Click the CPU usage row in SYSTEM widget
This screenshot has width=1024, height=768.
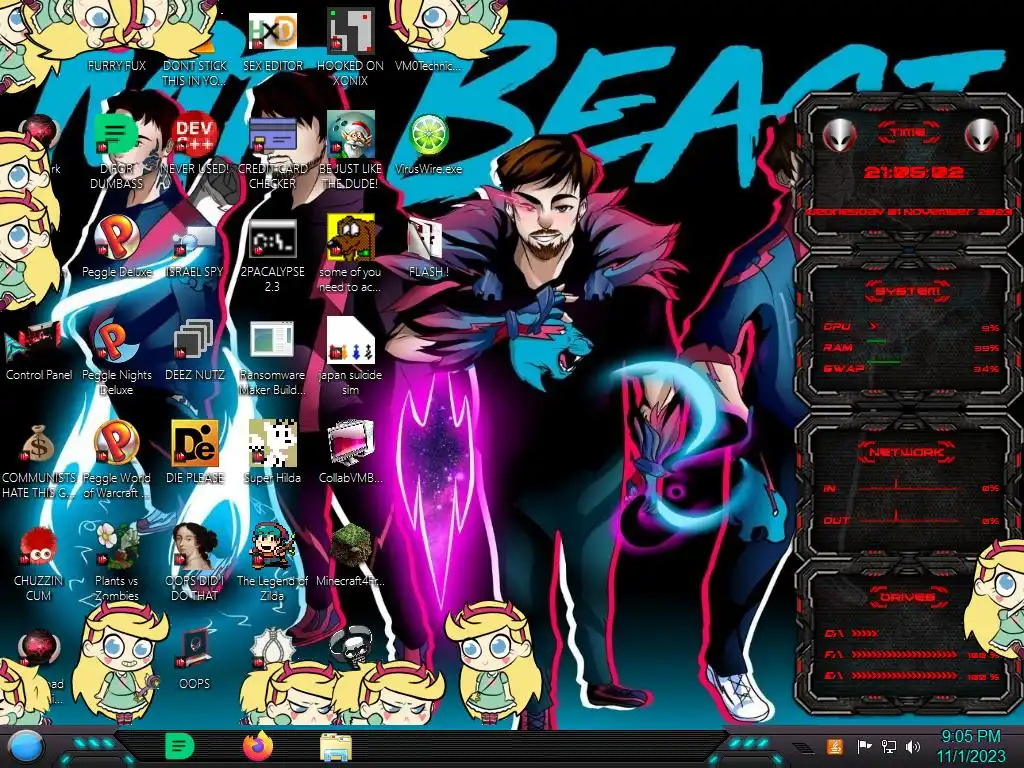coord(910,327)
